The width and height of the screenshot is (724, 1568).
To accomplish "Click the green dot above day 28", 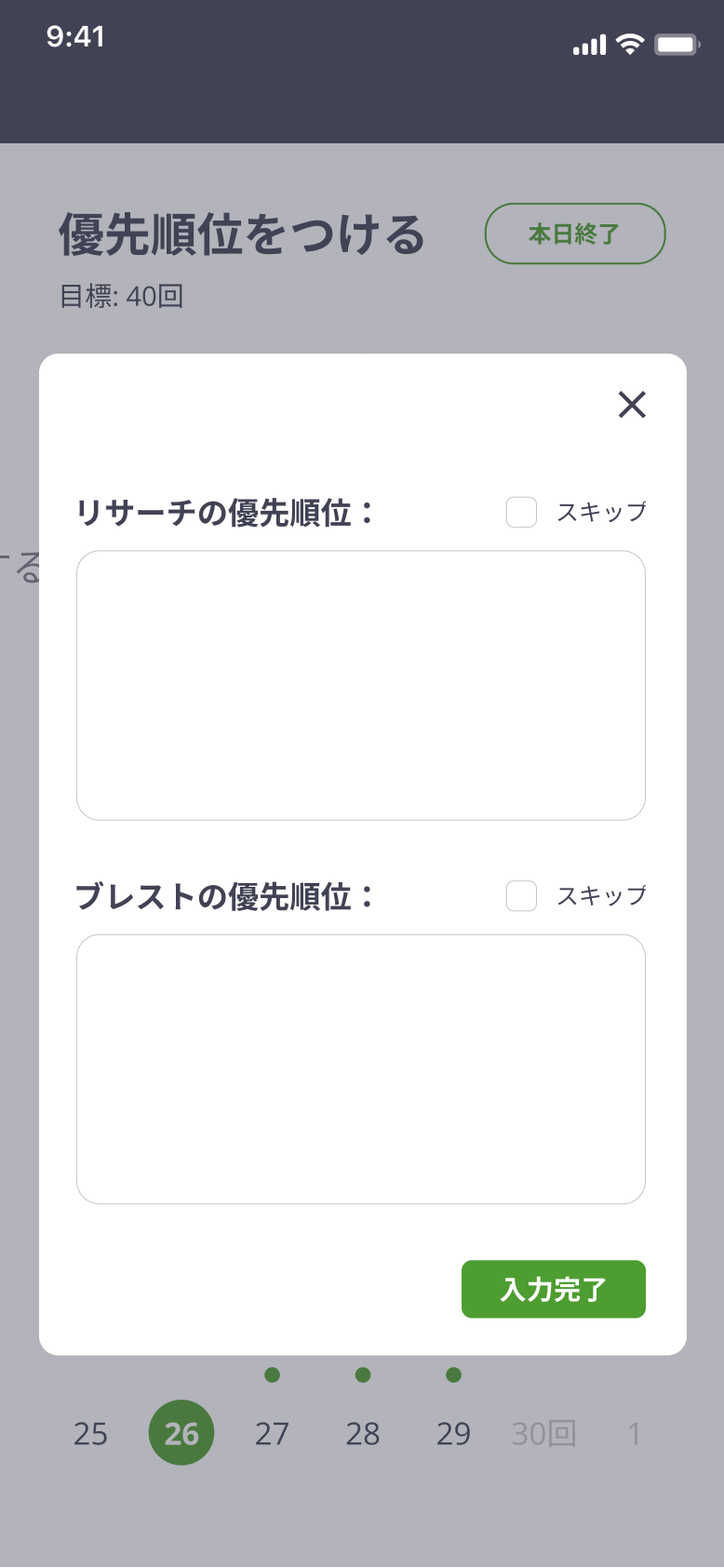I will pyautogui.click(x=363, y=1374).
